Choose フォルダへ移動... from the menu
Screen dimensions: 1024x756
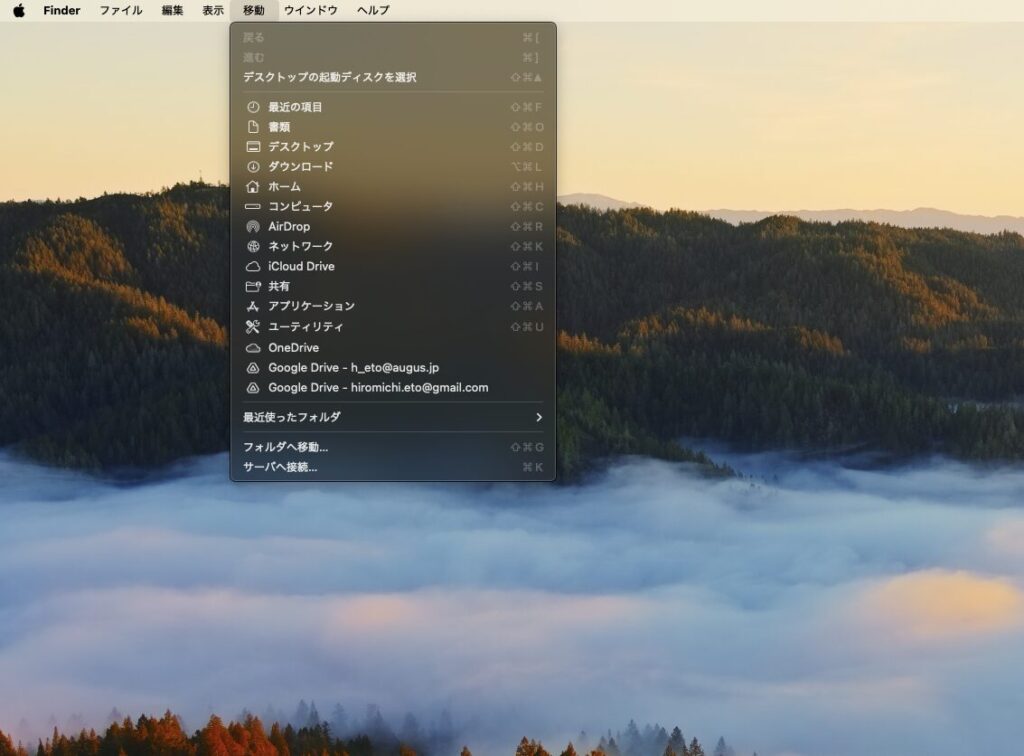coord(286,447)
